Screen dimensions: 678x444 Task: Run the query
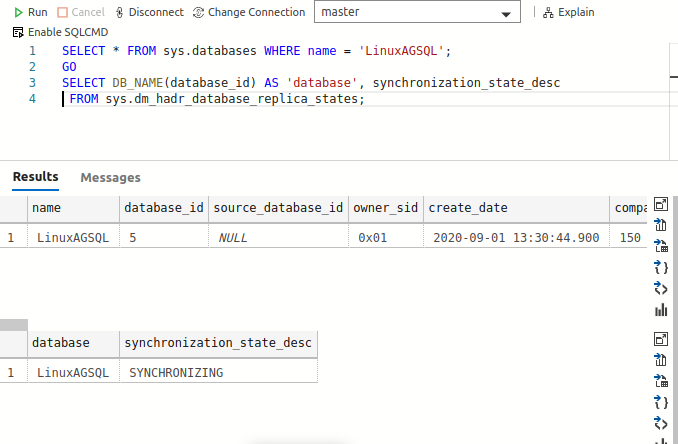(30, 12)
